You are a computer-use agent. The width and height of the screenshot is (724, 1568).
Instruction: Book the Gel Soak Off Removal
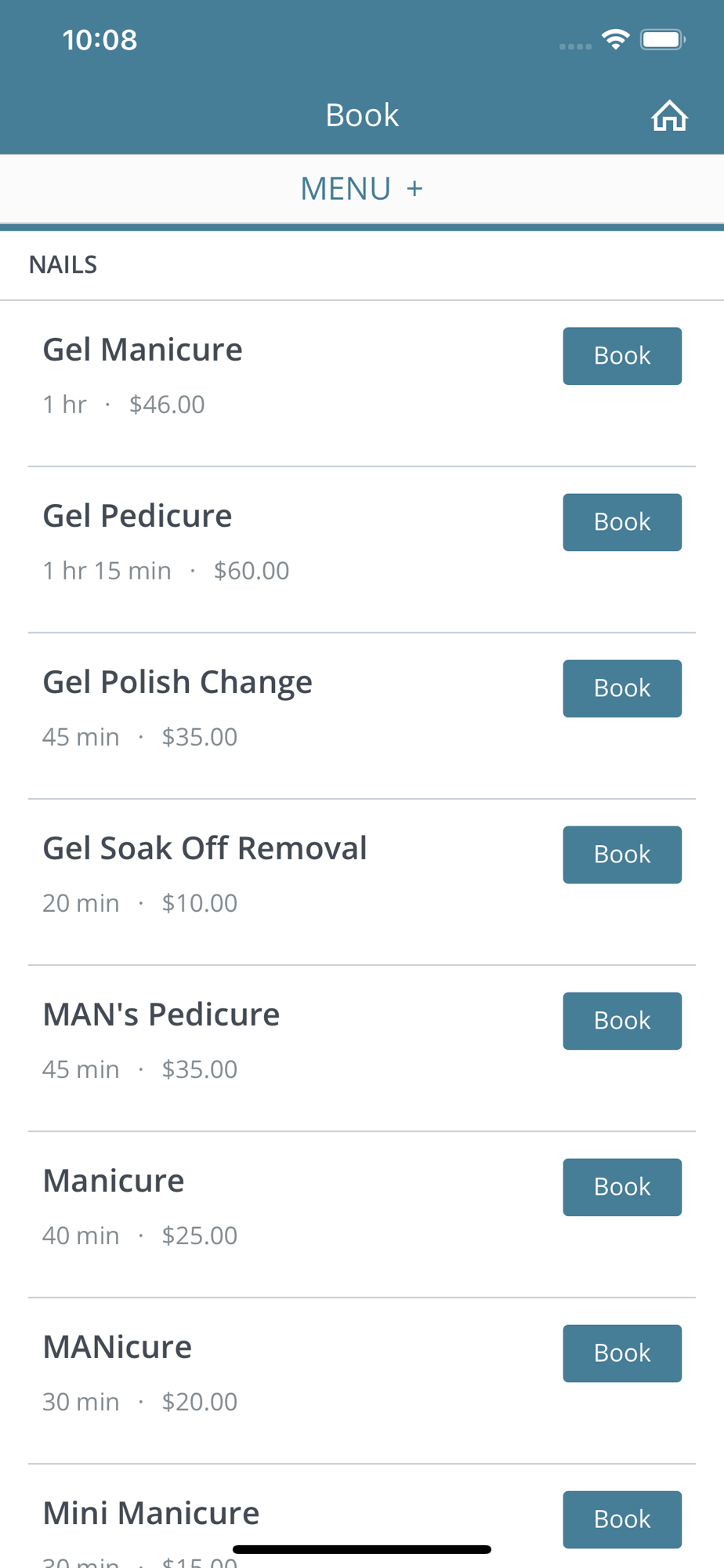621,855
